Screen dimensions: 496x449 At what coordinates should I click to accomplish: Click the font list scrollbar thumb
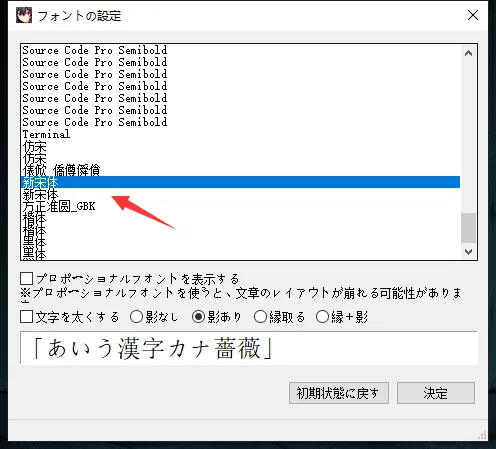pos(468,228)
